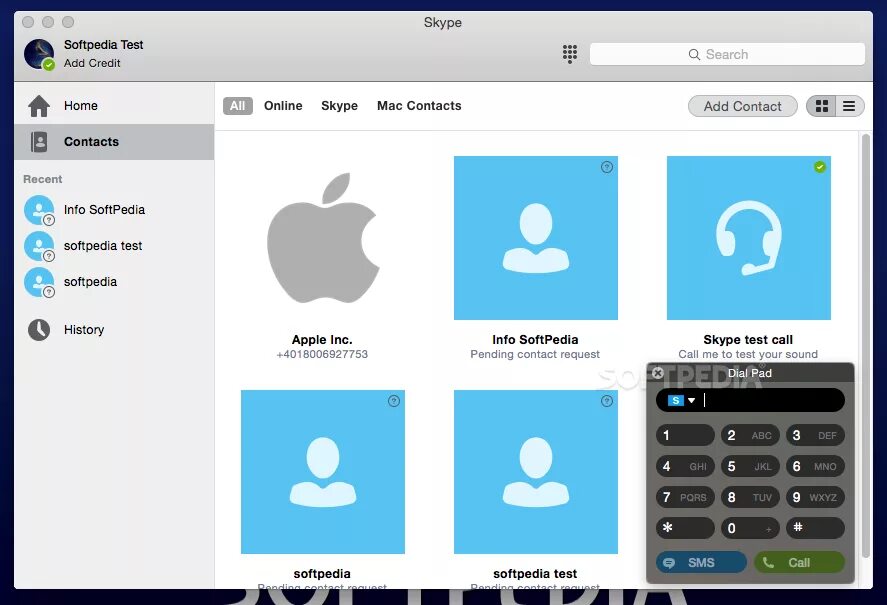The width and height of the screenshot is (887, 605).
Task: Dial digit 8 TUV on the Dial Pad
Action: (x=750, y=497)
